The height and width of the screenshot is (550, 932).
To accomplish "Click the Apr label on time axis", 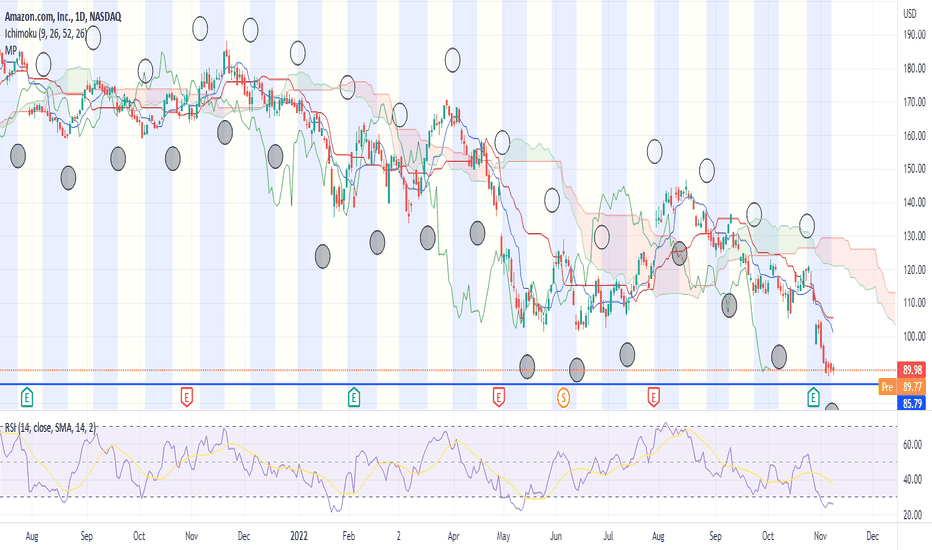I will 454,536.
